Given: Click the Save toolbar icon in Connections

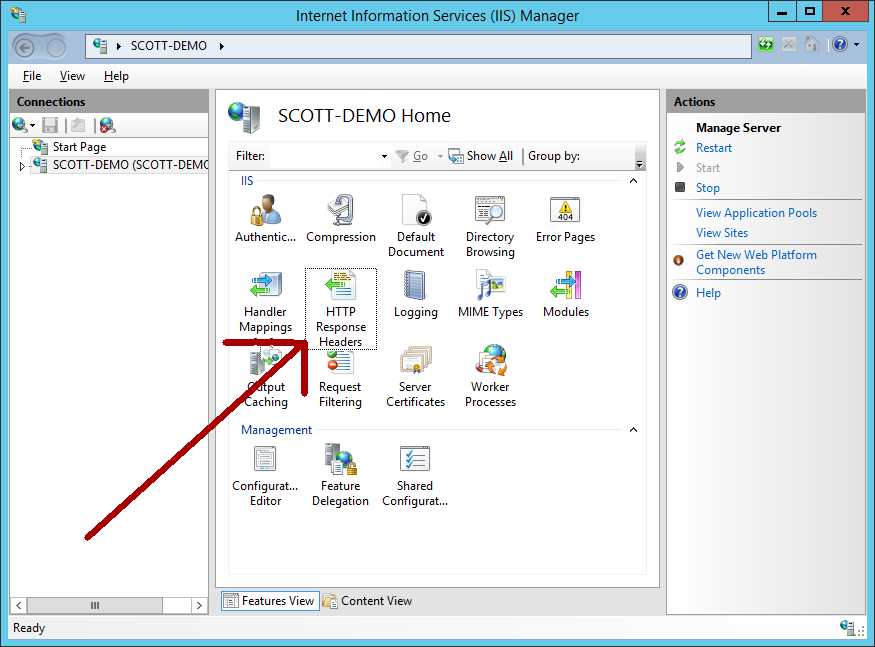Looking at the screenshot, I should (50, 126).
